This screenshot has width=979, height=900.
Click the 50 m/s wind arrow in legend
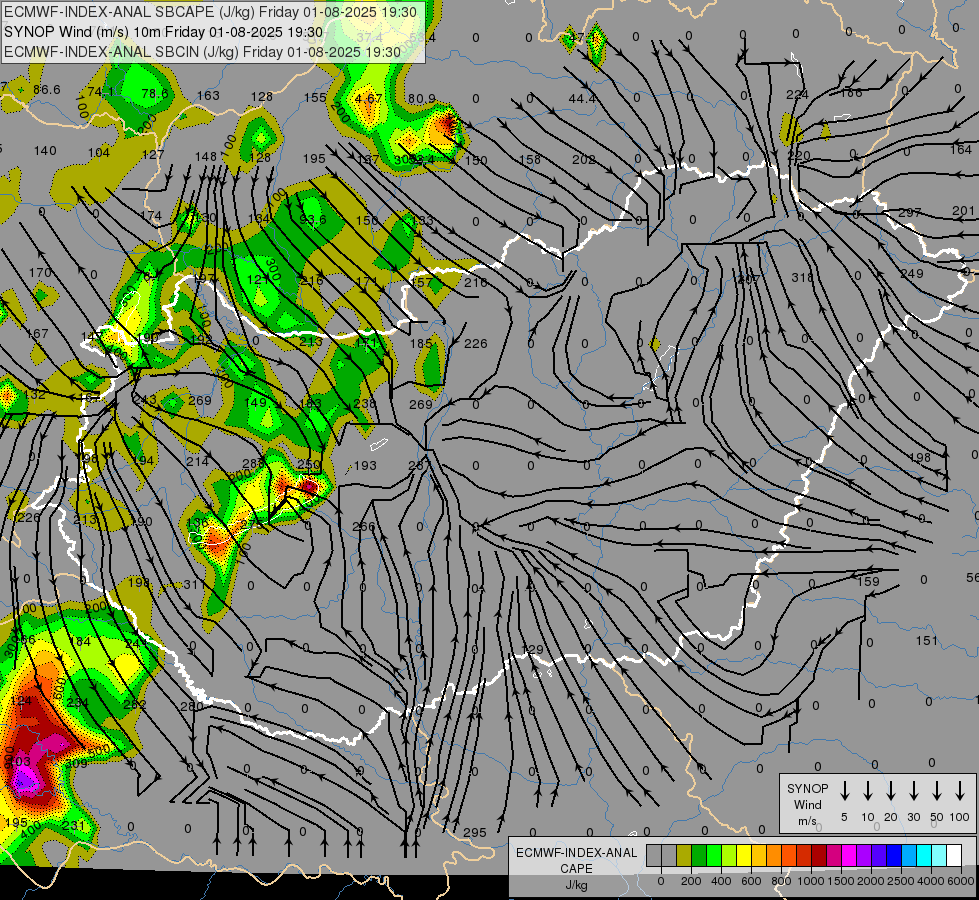(937, 791)
